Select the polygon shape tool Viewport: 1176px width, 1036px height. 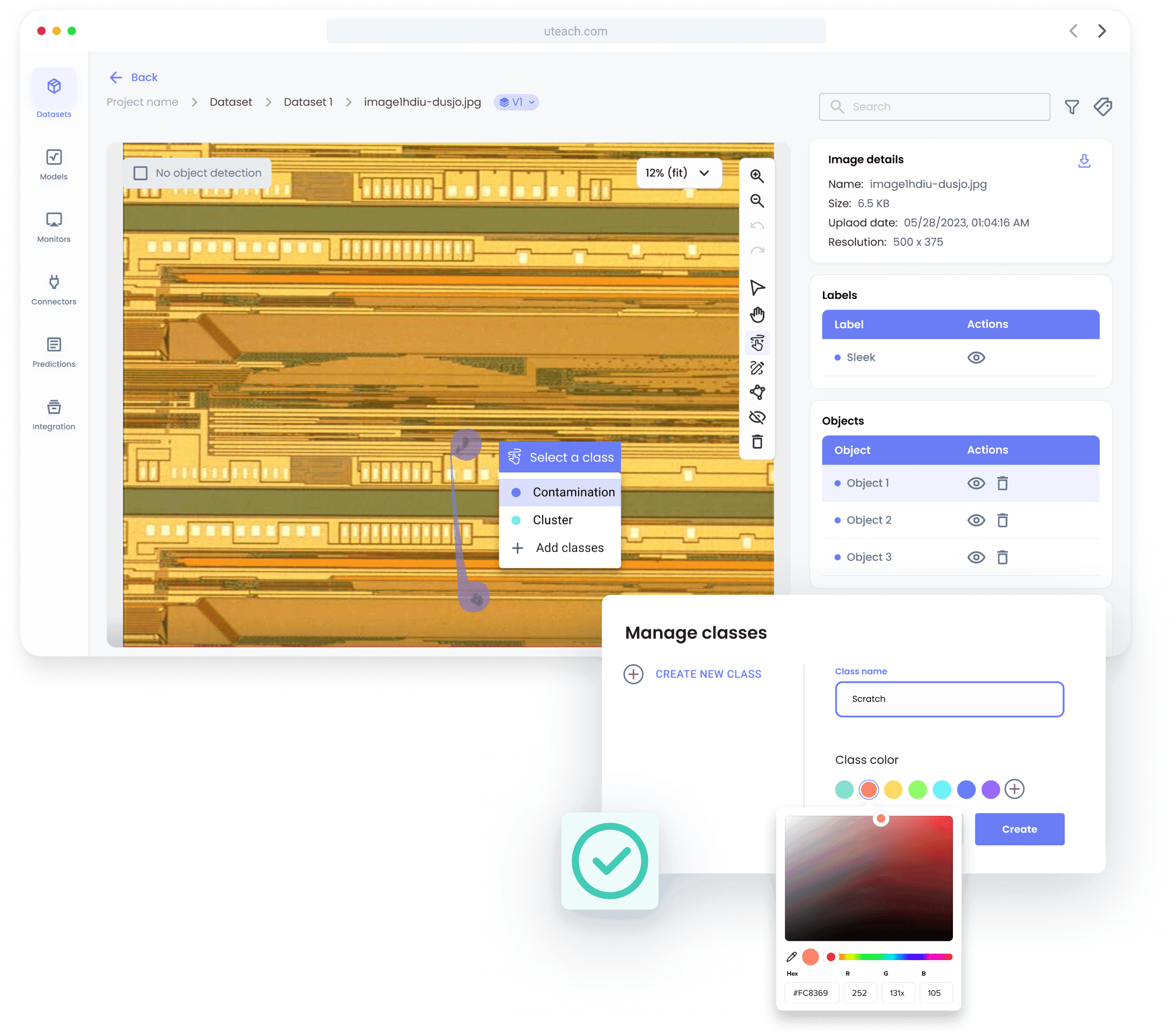[x=757, y=393]
